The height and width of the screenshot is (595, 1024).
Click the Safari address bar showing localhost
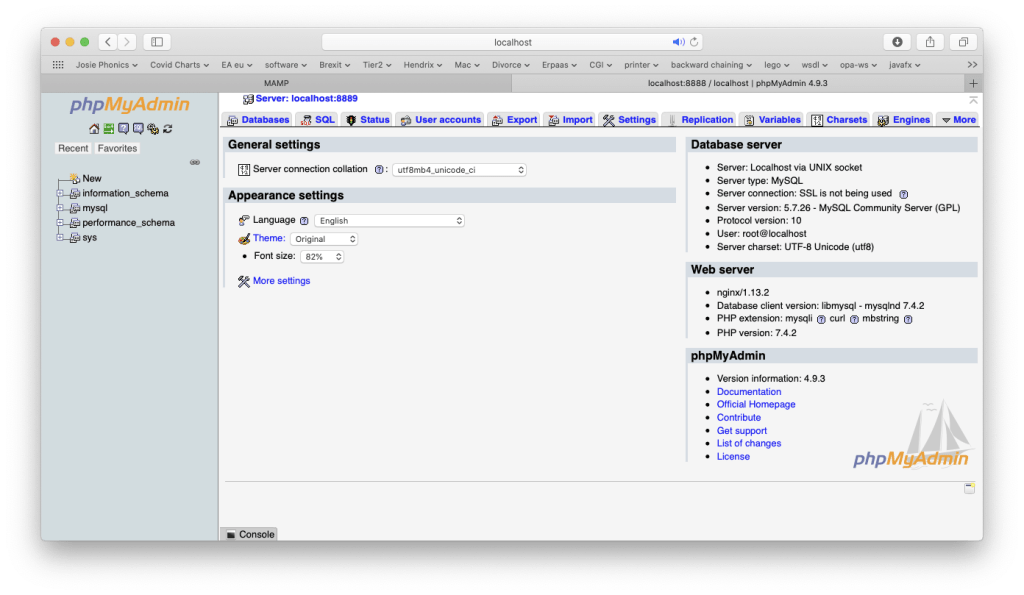[512, 42]
